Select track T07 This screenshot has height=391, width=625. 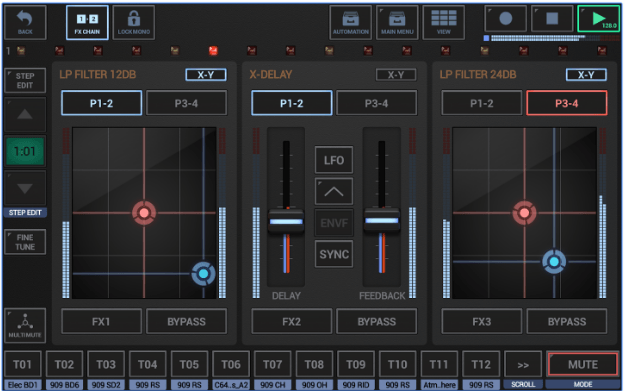273,364
